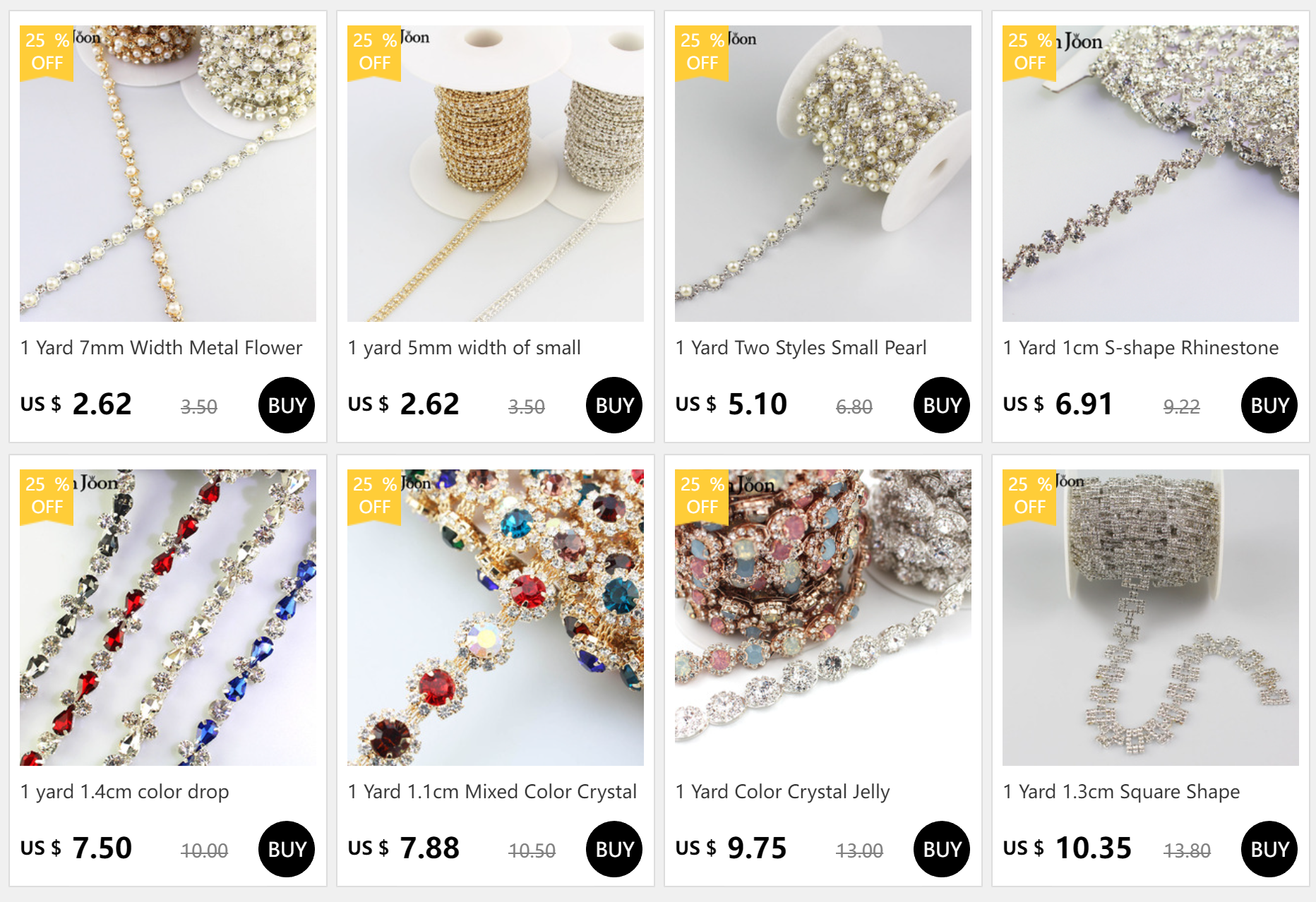Open '1 Yard 1.1cm Mixed Color Crystal' title

(x=492, y=792)
